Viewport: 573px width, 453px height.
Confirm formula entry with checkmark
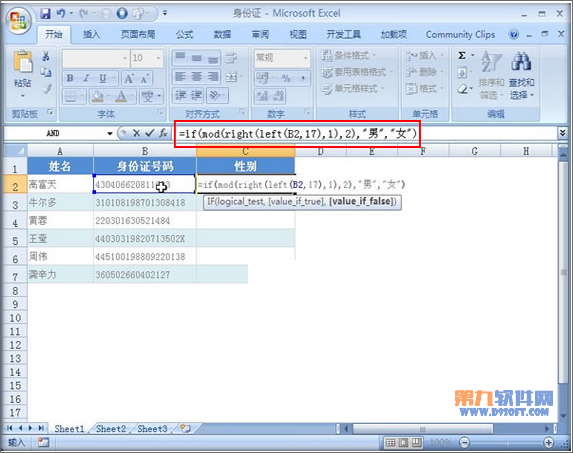pos(149,133)
